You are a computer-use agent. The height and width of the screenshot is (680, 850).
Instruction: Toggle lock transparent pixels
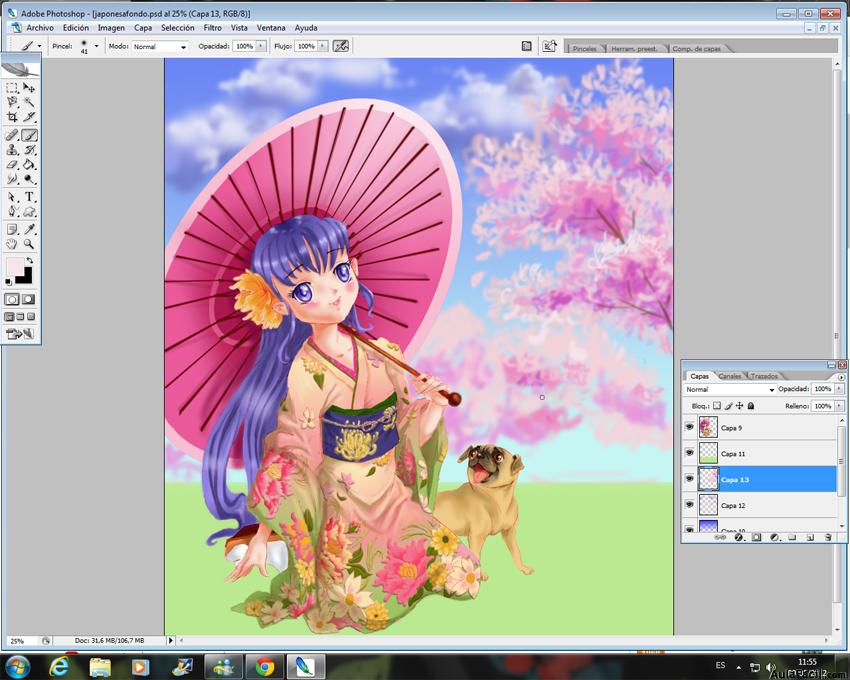[x=717, y=406]
